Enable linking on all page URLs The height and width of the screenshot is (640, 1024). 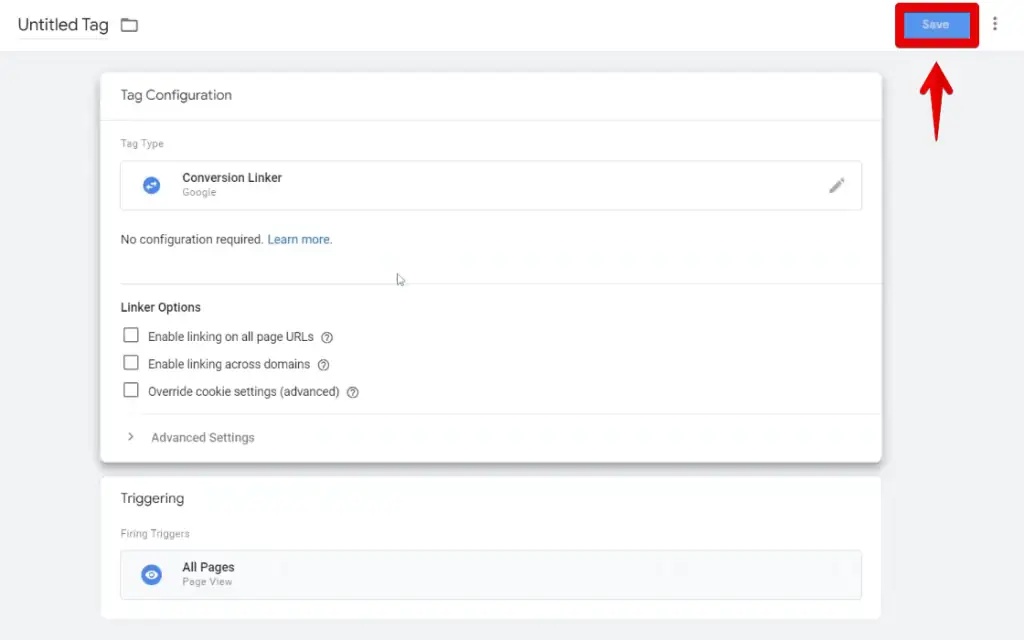tap(131, 335)
